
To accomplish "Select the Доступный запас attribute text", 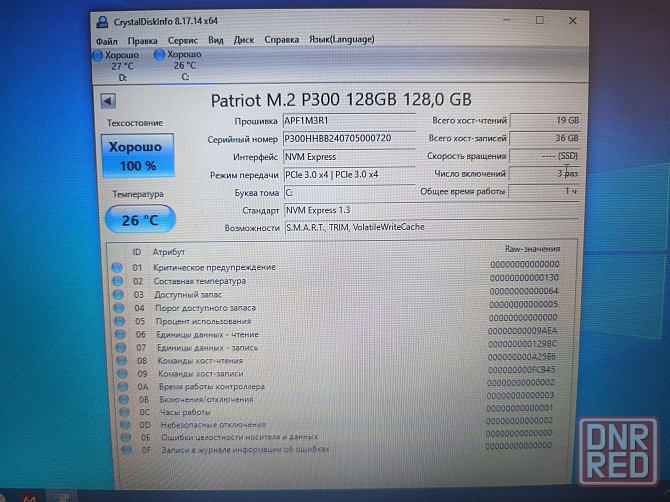I will tap(188, 295).
